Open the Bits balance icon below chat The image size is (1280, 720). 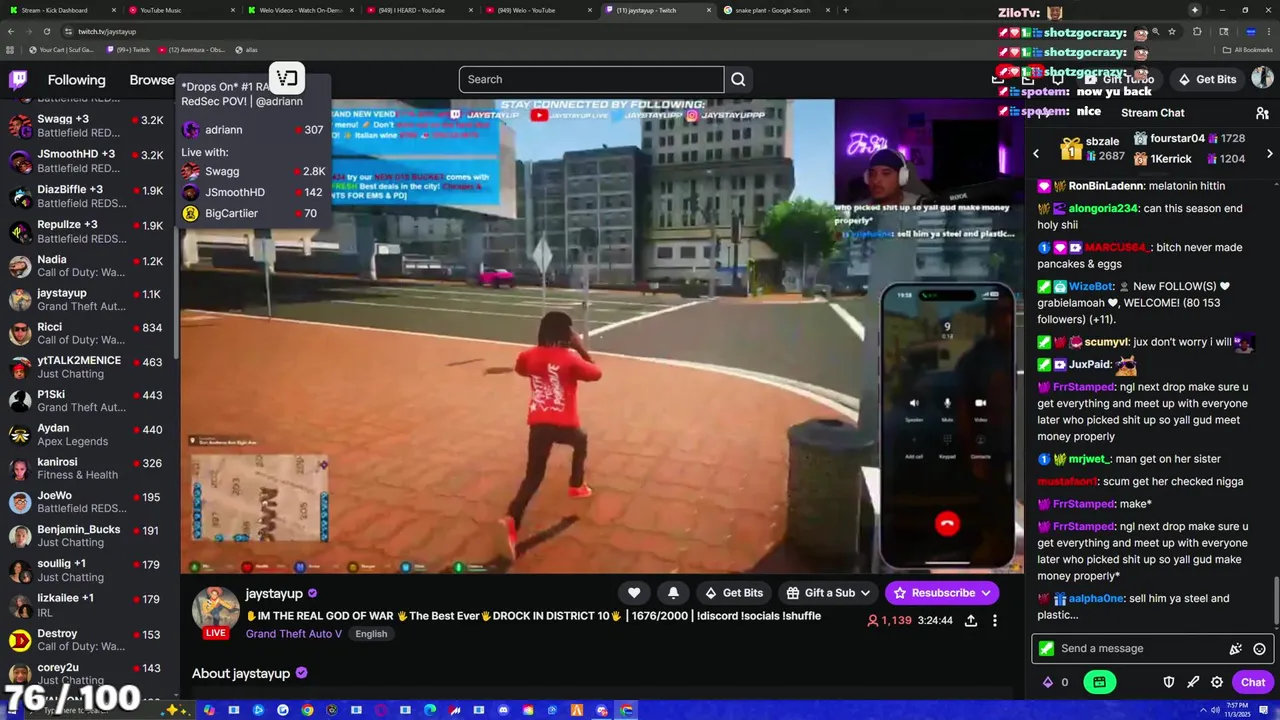(1048, 682)
